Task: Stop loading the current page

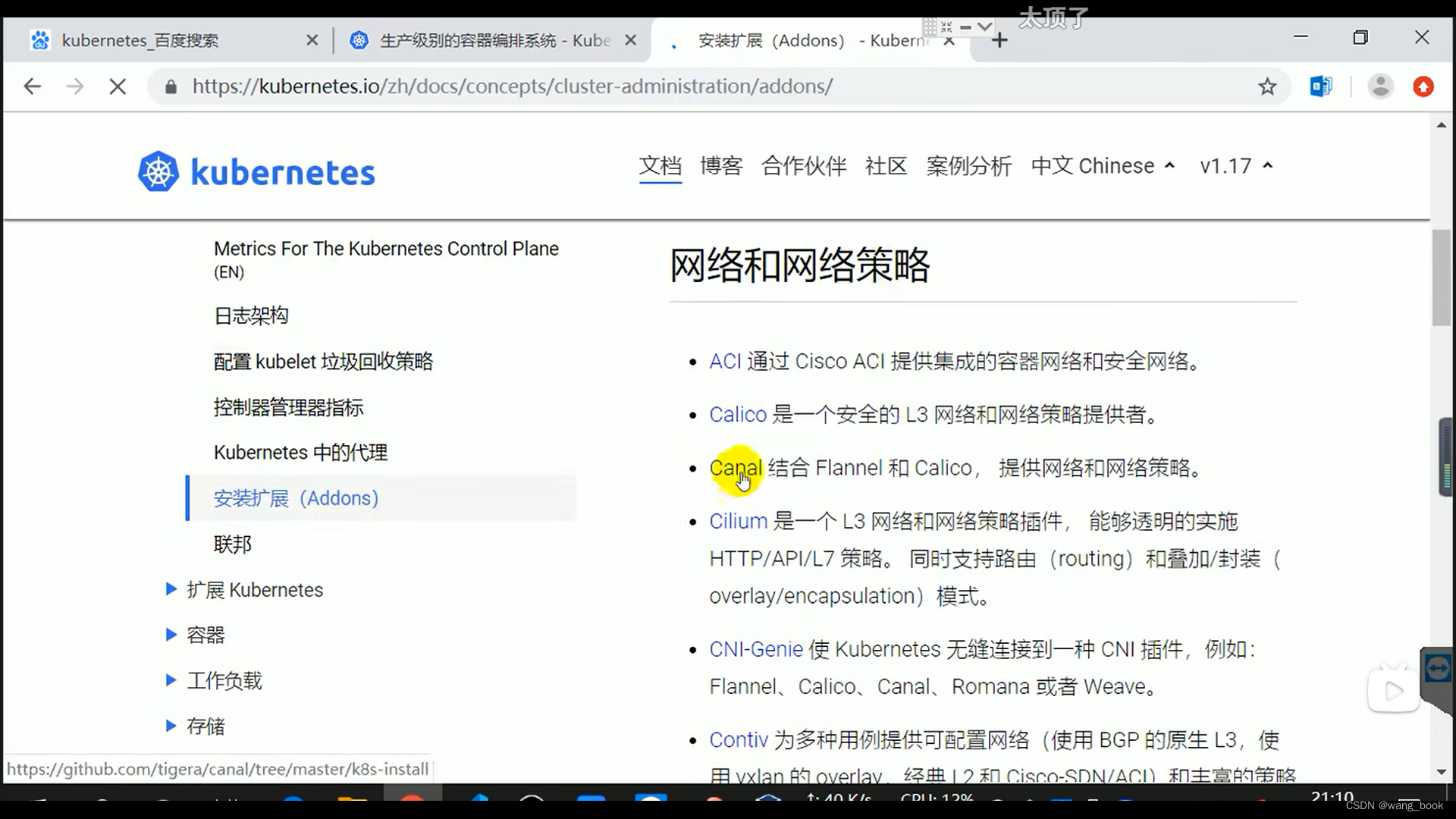Action: tap(118, 86)
